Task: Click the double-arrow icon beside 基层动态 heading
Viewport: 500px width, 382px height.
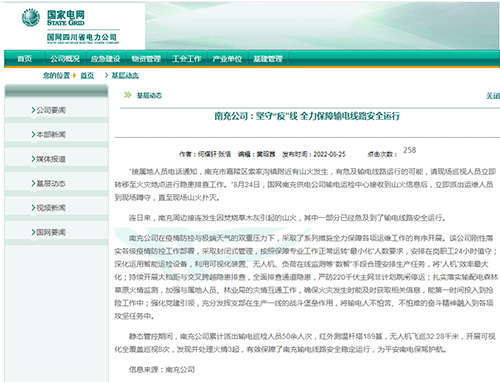Action: point(128,95)
